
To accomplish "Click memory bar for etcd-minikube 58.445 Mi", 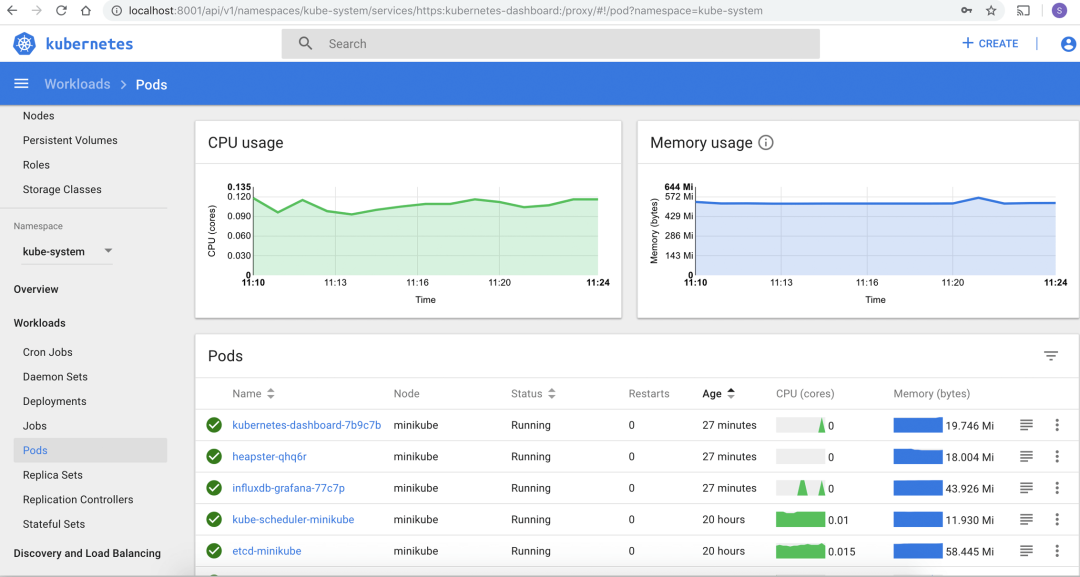I will (917, 551).
